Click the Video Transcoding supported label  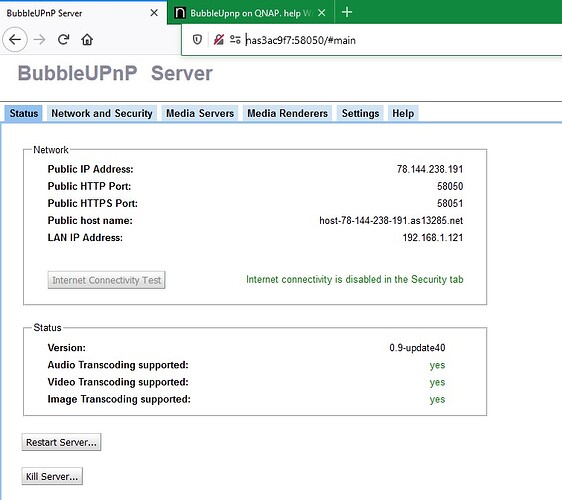point(118,382)
